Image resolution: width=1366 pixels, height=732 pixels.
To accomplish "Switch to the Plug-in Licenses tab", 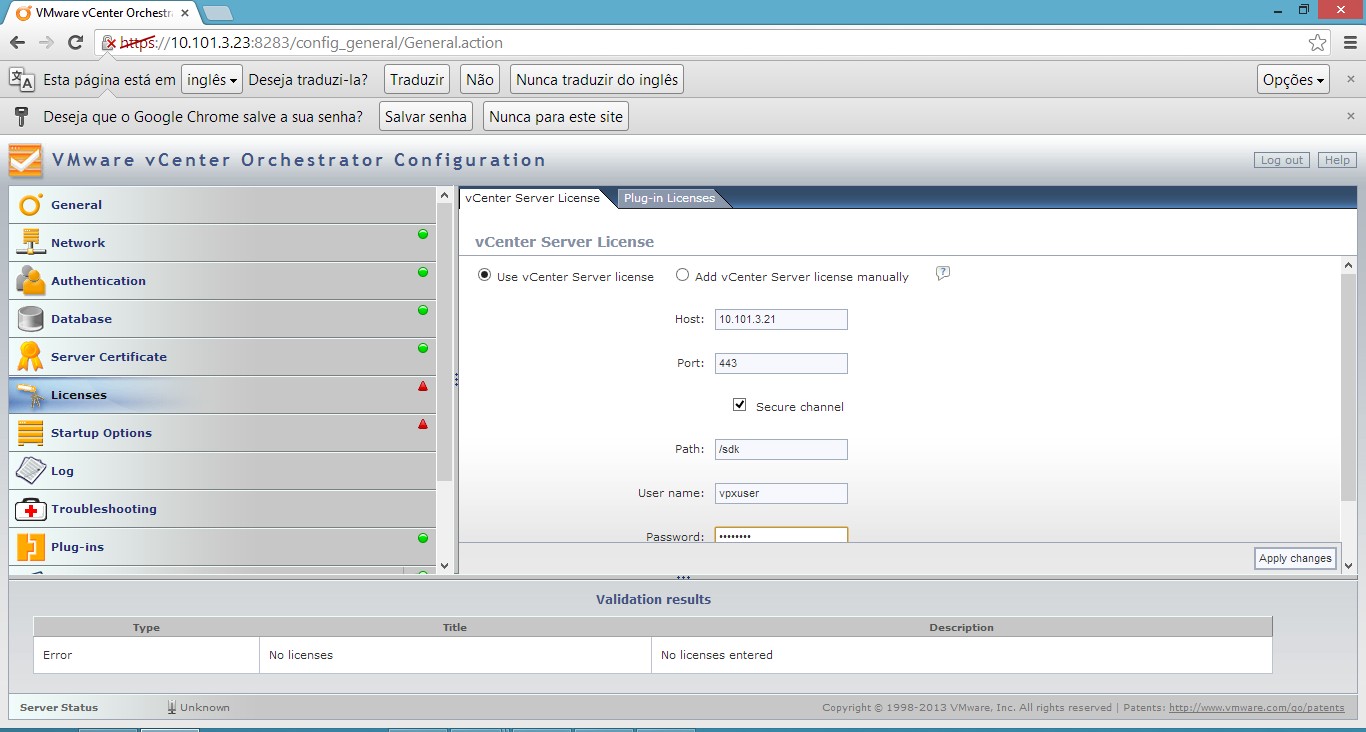I will pyautogui.click(x=669, y=198).
